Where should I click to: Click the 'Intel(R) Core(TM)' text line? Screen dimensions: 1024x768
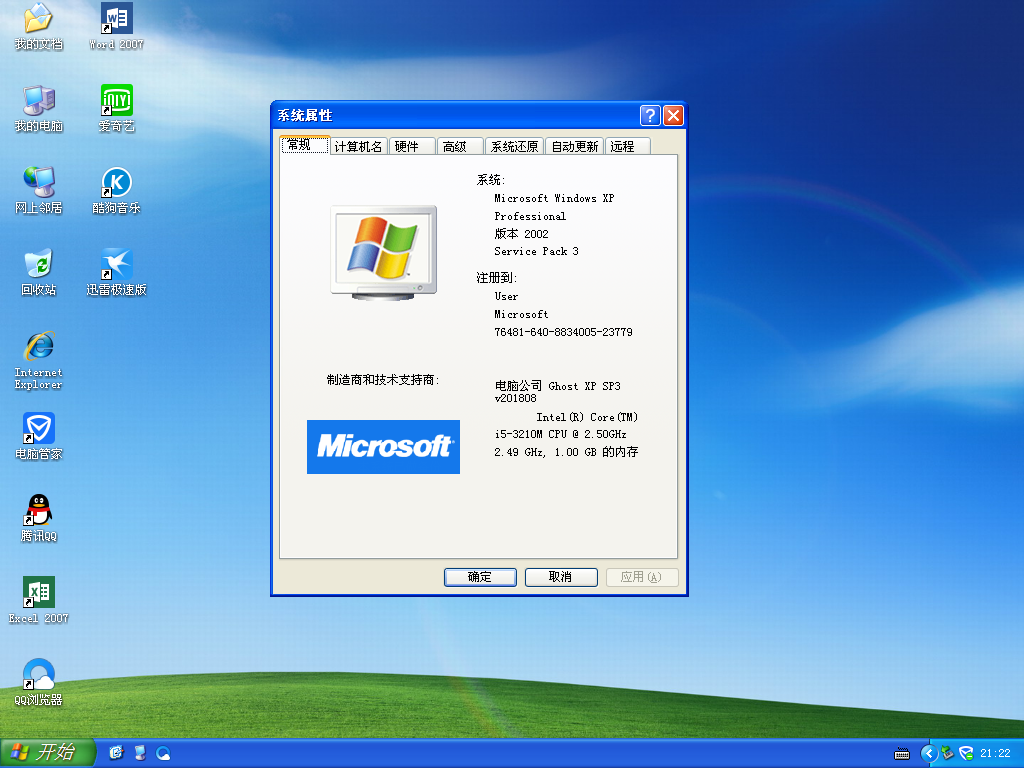click(586, 417)
